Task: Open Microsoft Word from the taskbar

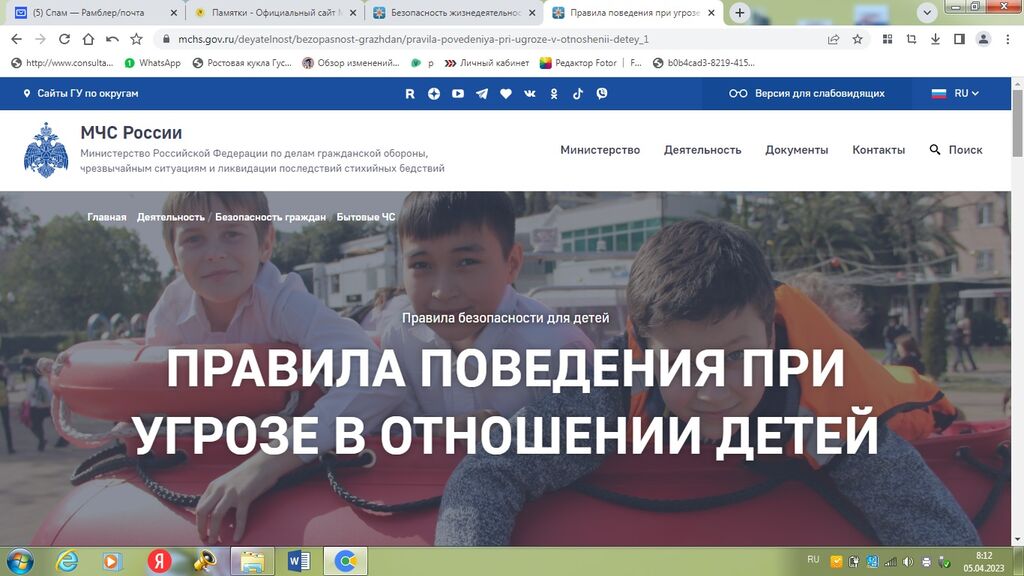Action: click(298, 560)
